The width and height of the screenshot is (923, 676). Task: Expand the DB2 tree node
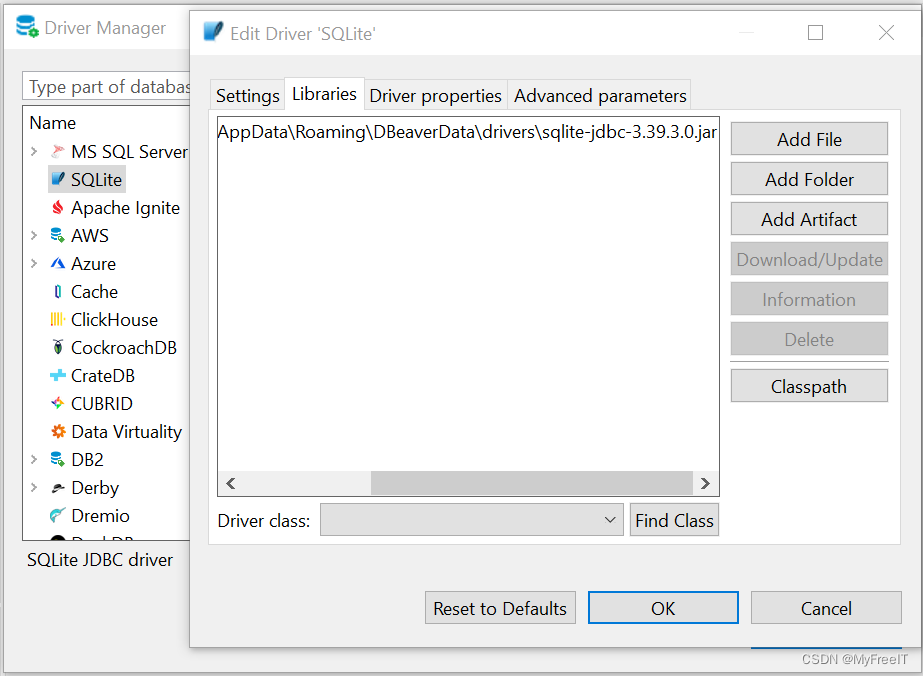pos(34,459)
